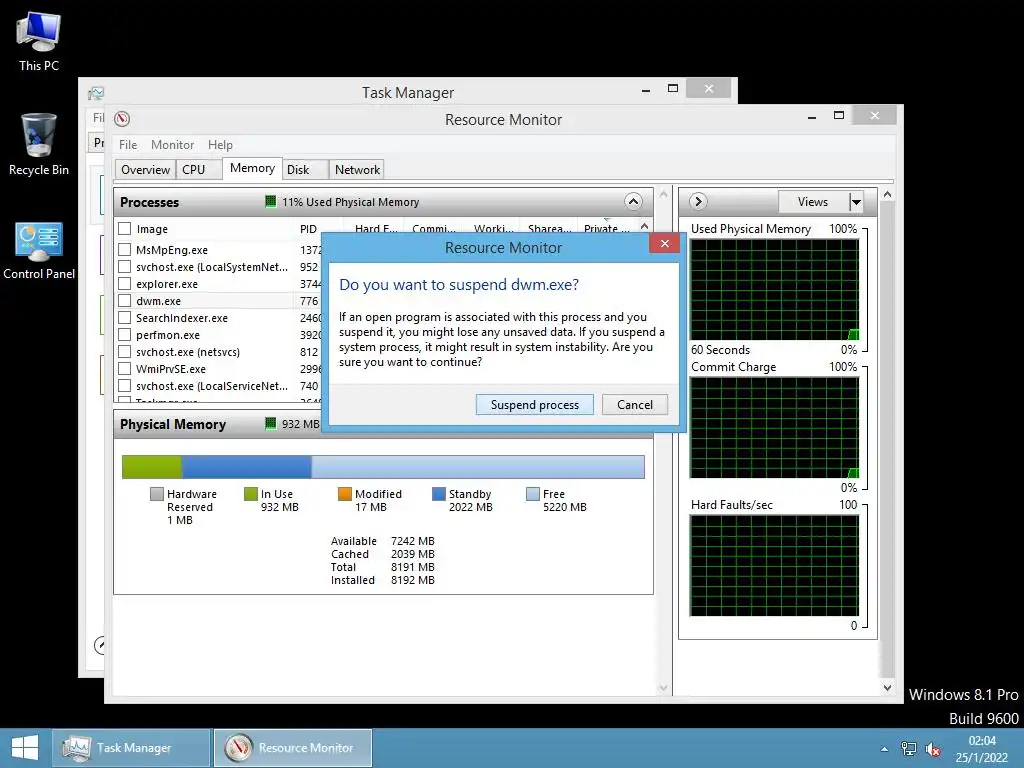1024x768 pixels.
Task: Click the green In Use segment of memory bar
Action: coord(152,467)
